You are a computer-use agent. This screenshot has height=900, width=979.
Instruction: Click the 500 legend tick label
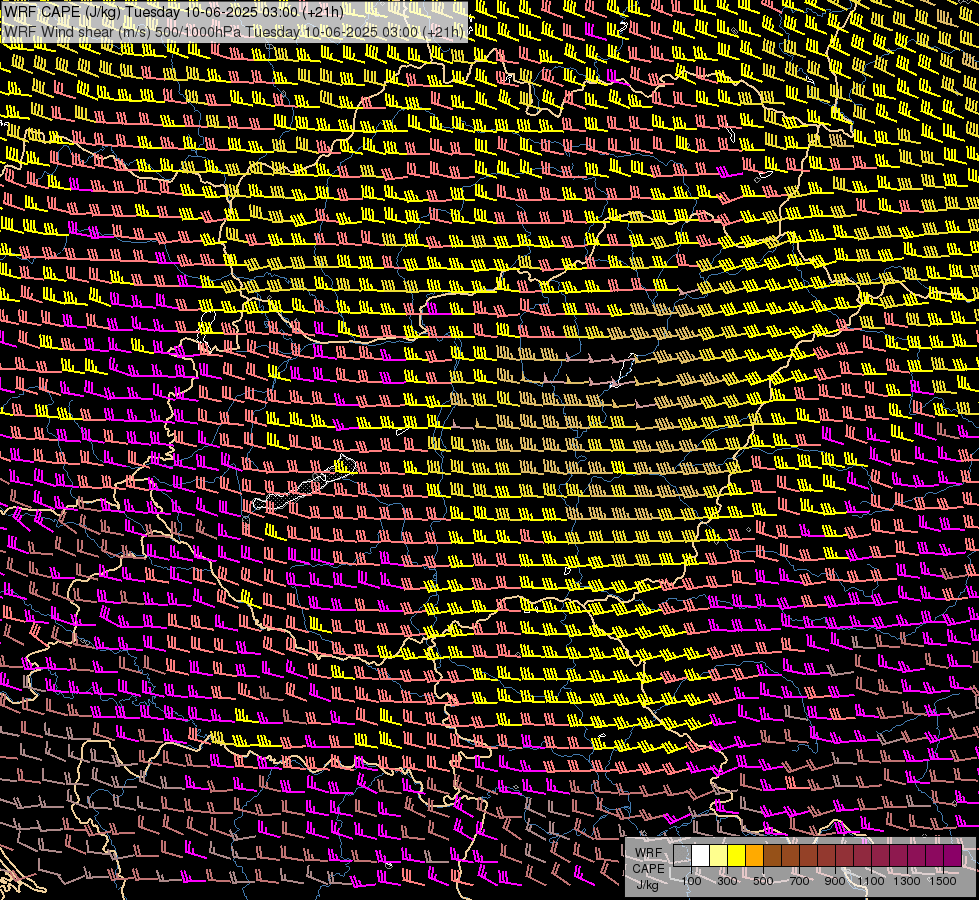coord(763,881)
